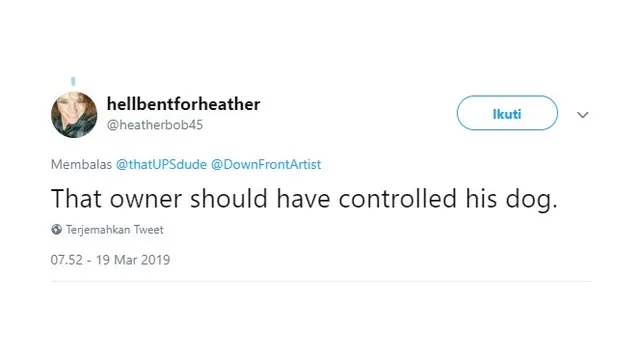Click the blue thread line above the avatar

[73, 81]
